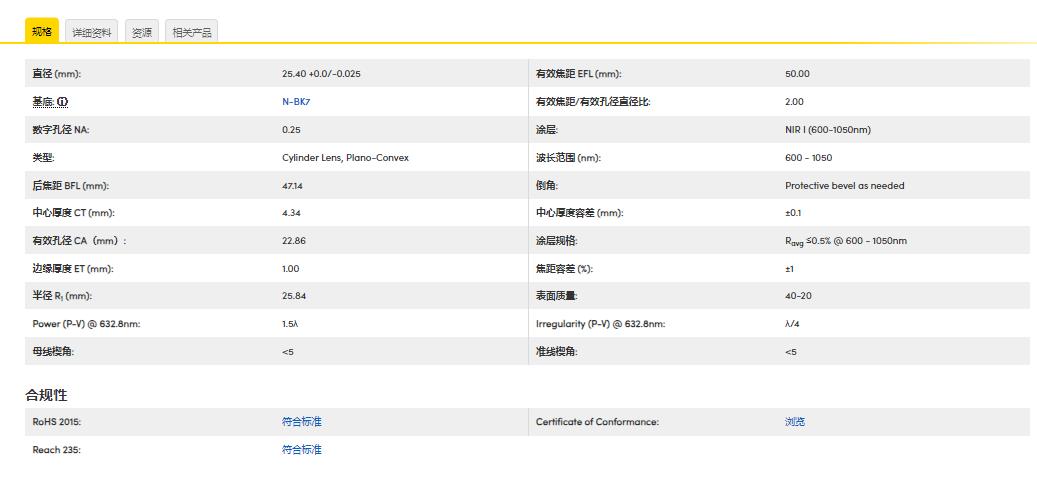Click the Certificate of Conformance label
The image size is (1037, 478).
[x=597, y=422]
